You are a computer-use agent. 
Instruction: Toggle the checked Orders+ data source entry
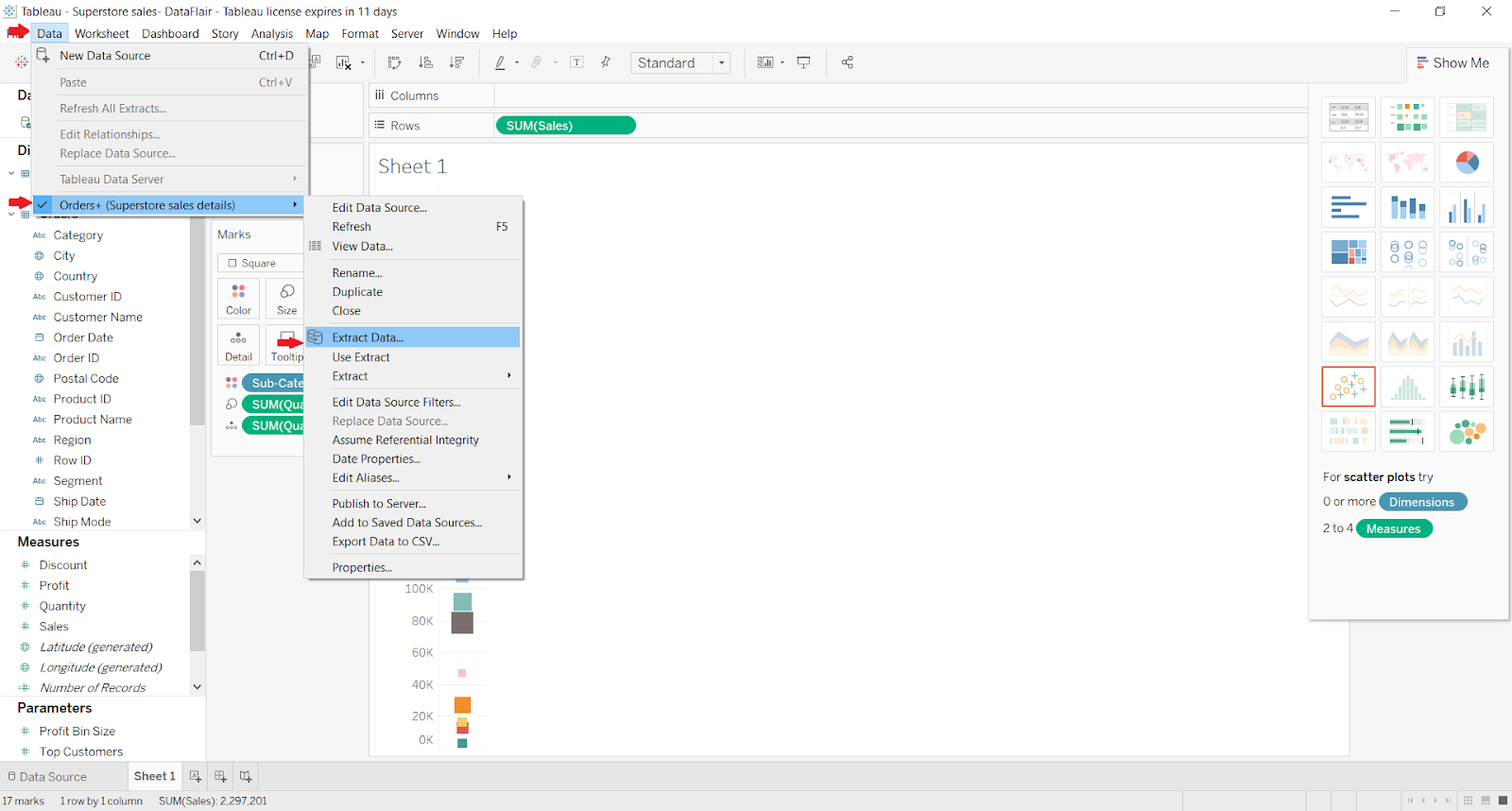(170, 205)
